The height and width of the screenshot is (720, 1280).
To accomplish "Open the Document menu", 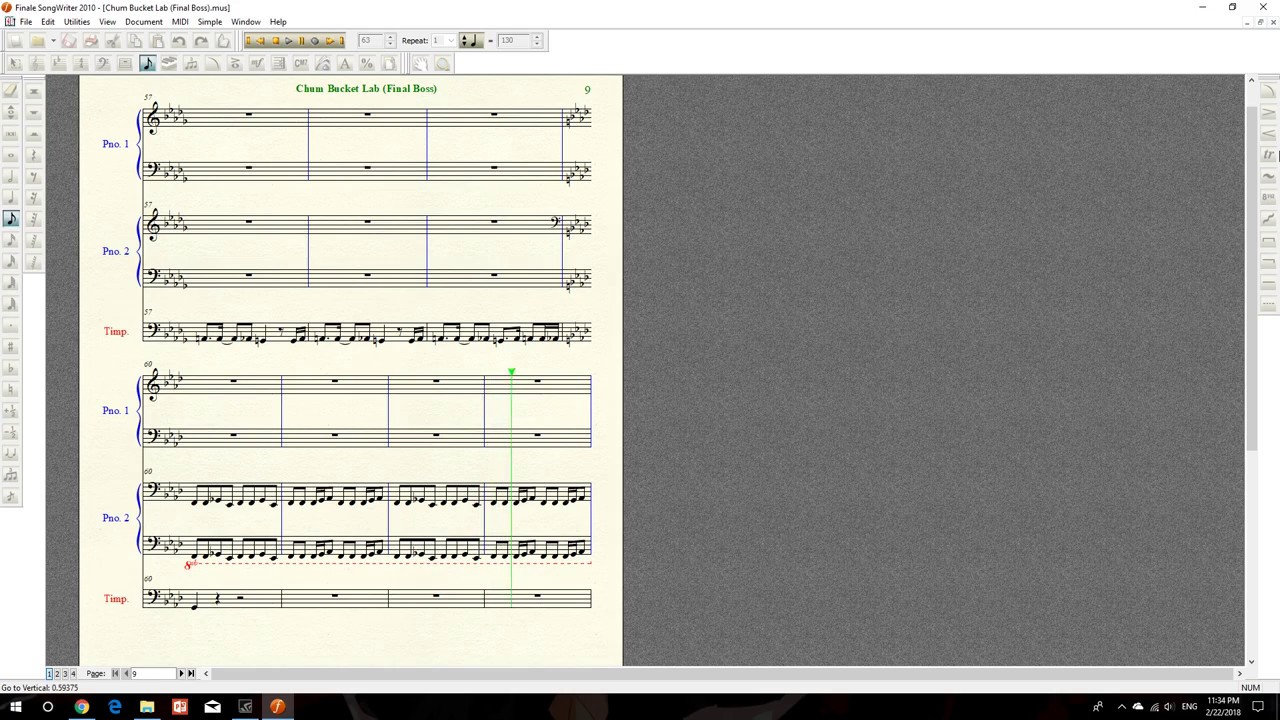I will click(144, 22).
